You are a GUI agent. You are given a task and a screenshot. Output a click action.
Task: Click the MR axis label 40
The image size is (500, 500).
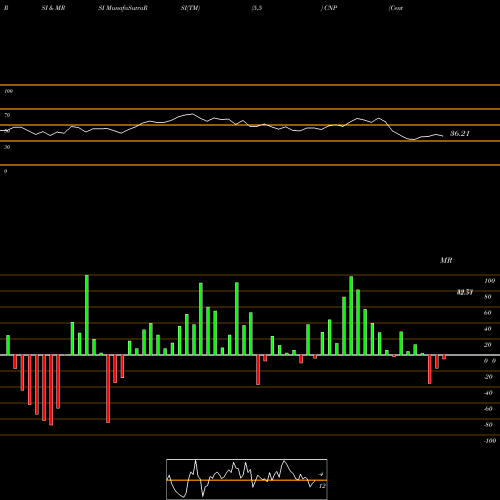click(x=488, y=329)
